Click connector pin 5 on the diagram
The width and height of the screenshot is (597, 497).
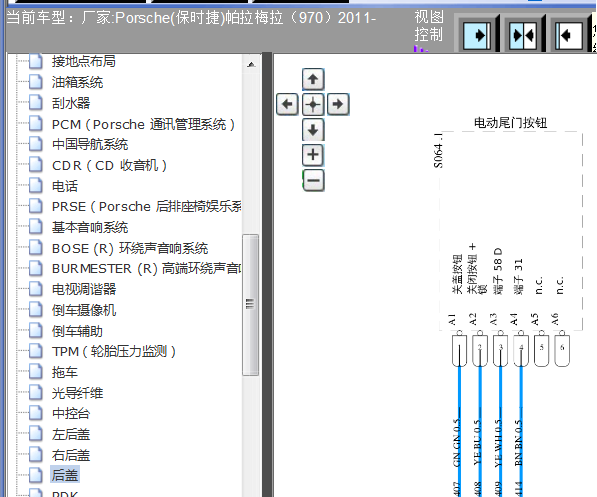[x=541, y=350]
